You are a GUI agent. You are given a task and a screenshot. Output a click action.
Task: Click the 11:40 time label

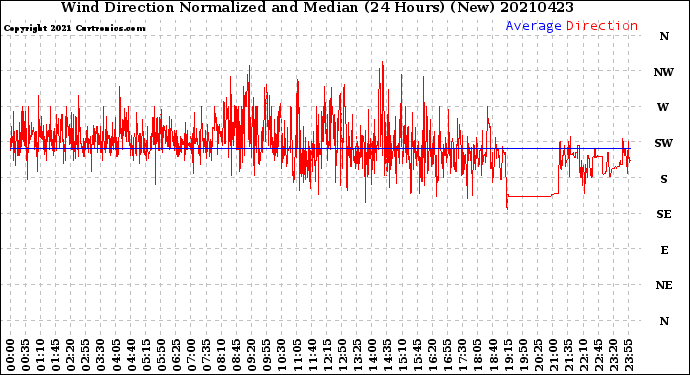coord(312,355)
